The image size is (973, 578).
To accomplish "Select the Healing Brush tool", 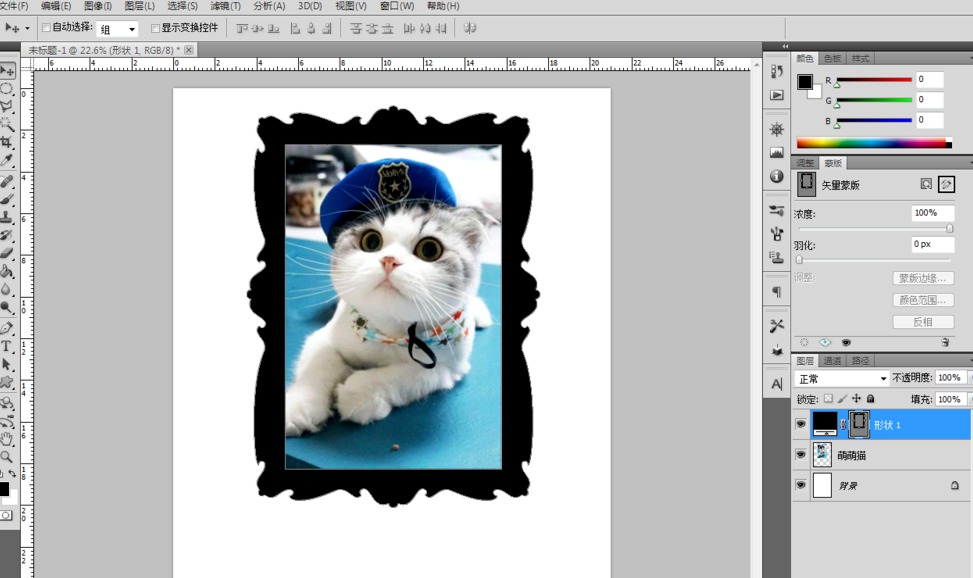I will pos(7,181).
